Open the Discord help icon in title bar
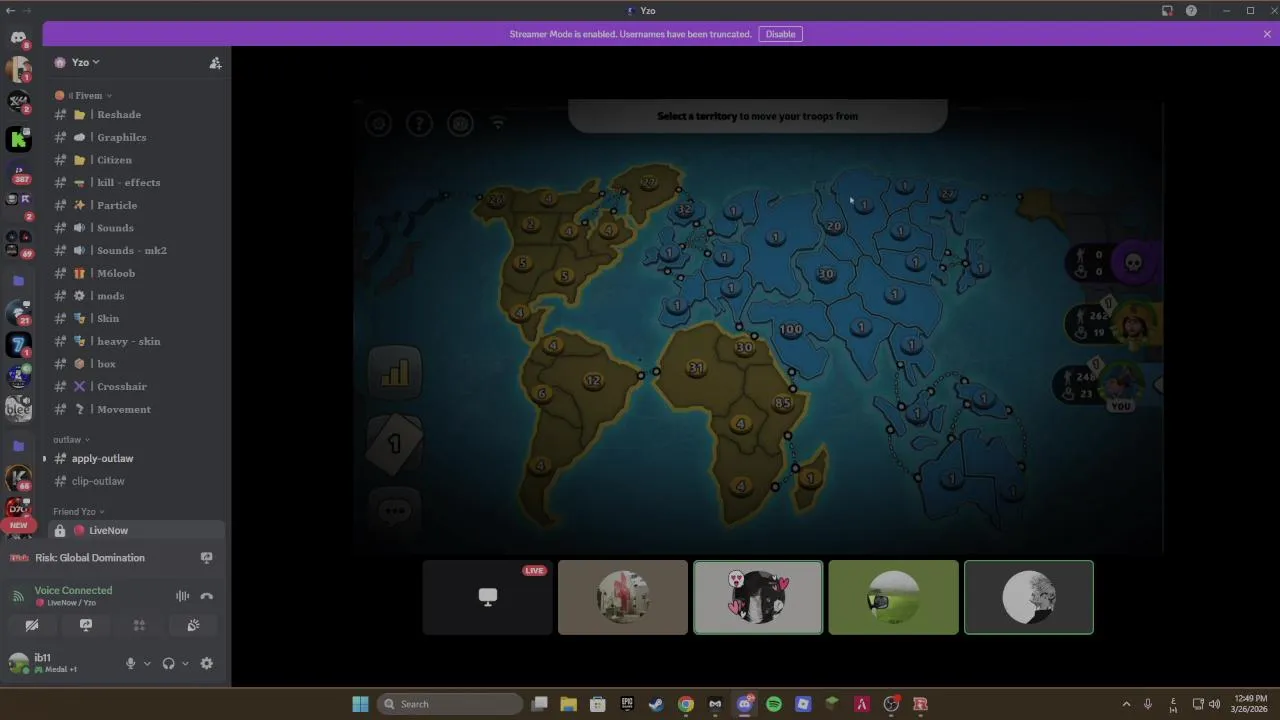 click(1191, 11)
